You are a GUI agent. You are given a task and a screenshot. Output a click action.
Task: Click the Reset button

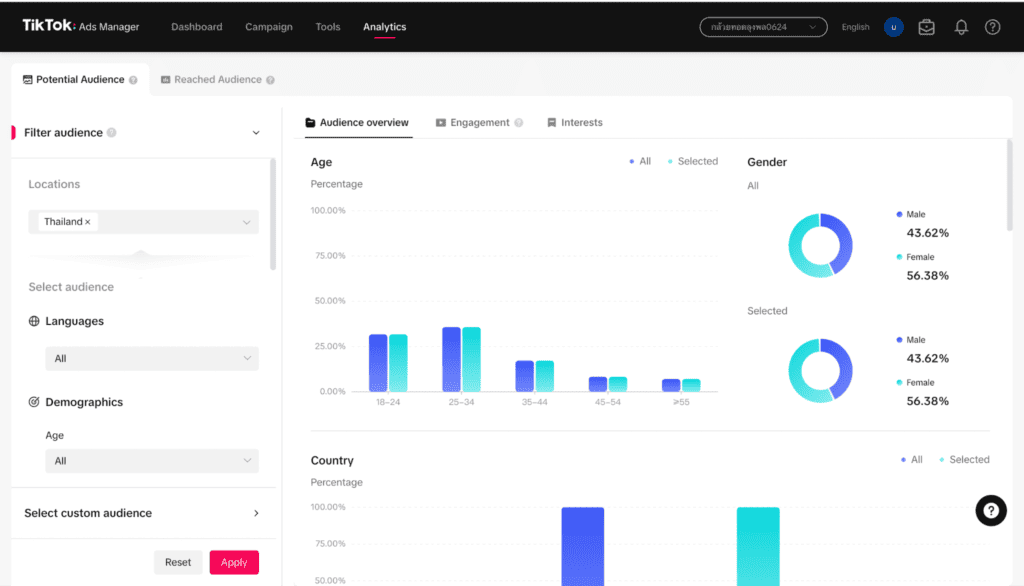[x=178, y=562]
